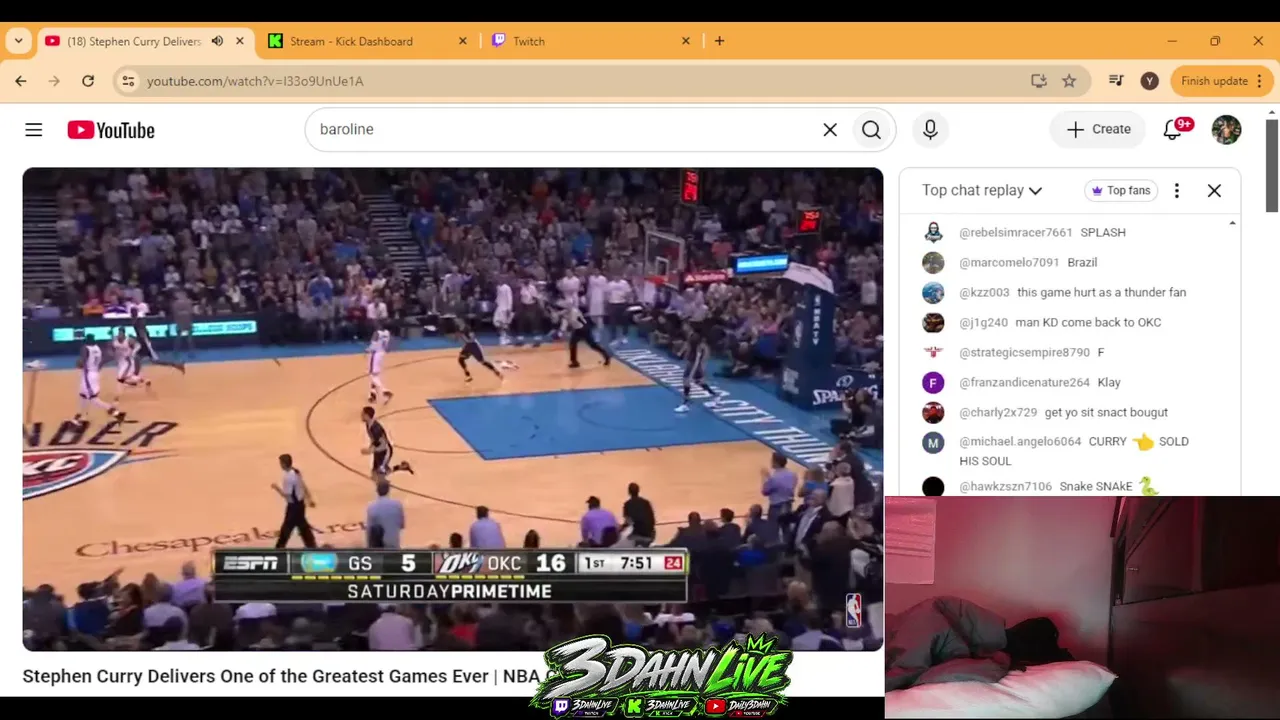The image size is (1280, 720).
Task: Open the Top chat replay dropdown
Action: click(x=982, y=190)
